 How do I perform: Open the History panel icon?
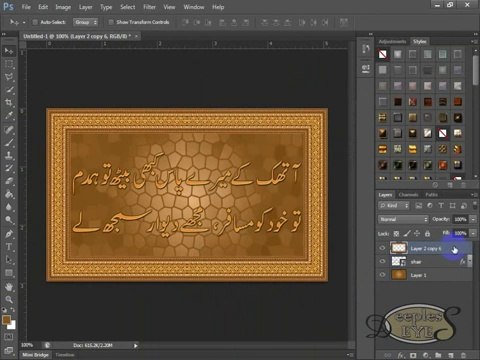366,49
